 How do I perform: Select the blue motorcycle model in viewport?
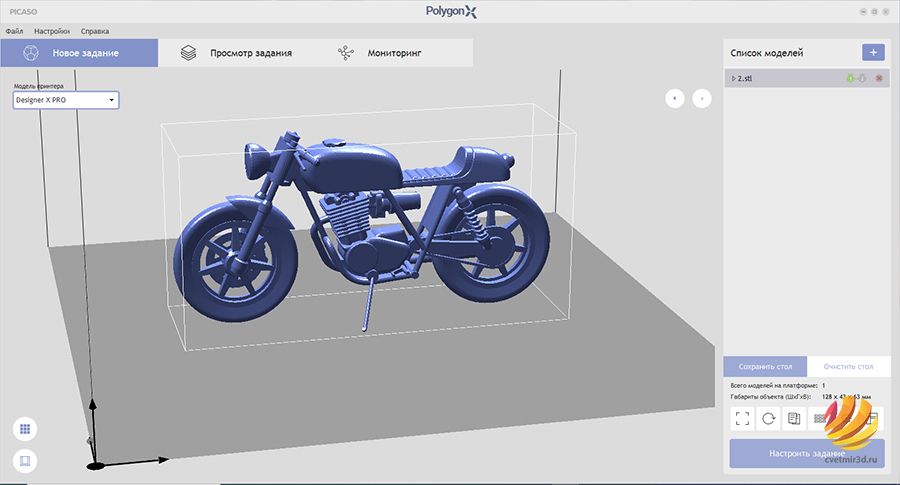click(x=362, y=230)
